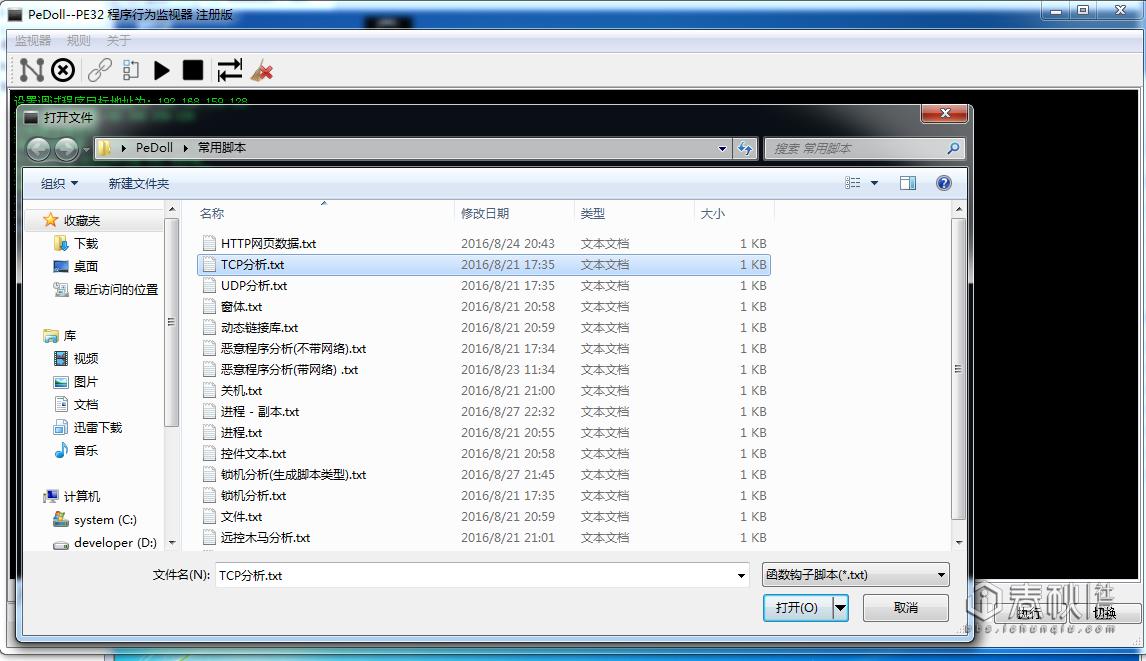The height and width of the screenshot is (661, 1146).
Task: Expand the 打开 button split arrow
Action: coord(840,608)
